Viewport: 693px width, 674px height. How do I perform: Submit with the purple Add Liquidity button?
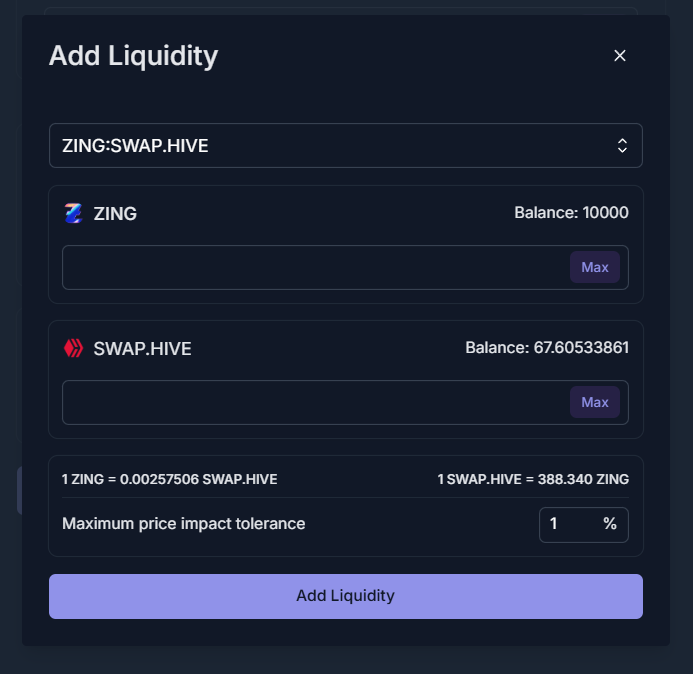click(346, 596)
